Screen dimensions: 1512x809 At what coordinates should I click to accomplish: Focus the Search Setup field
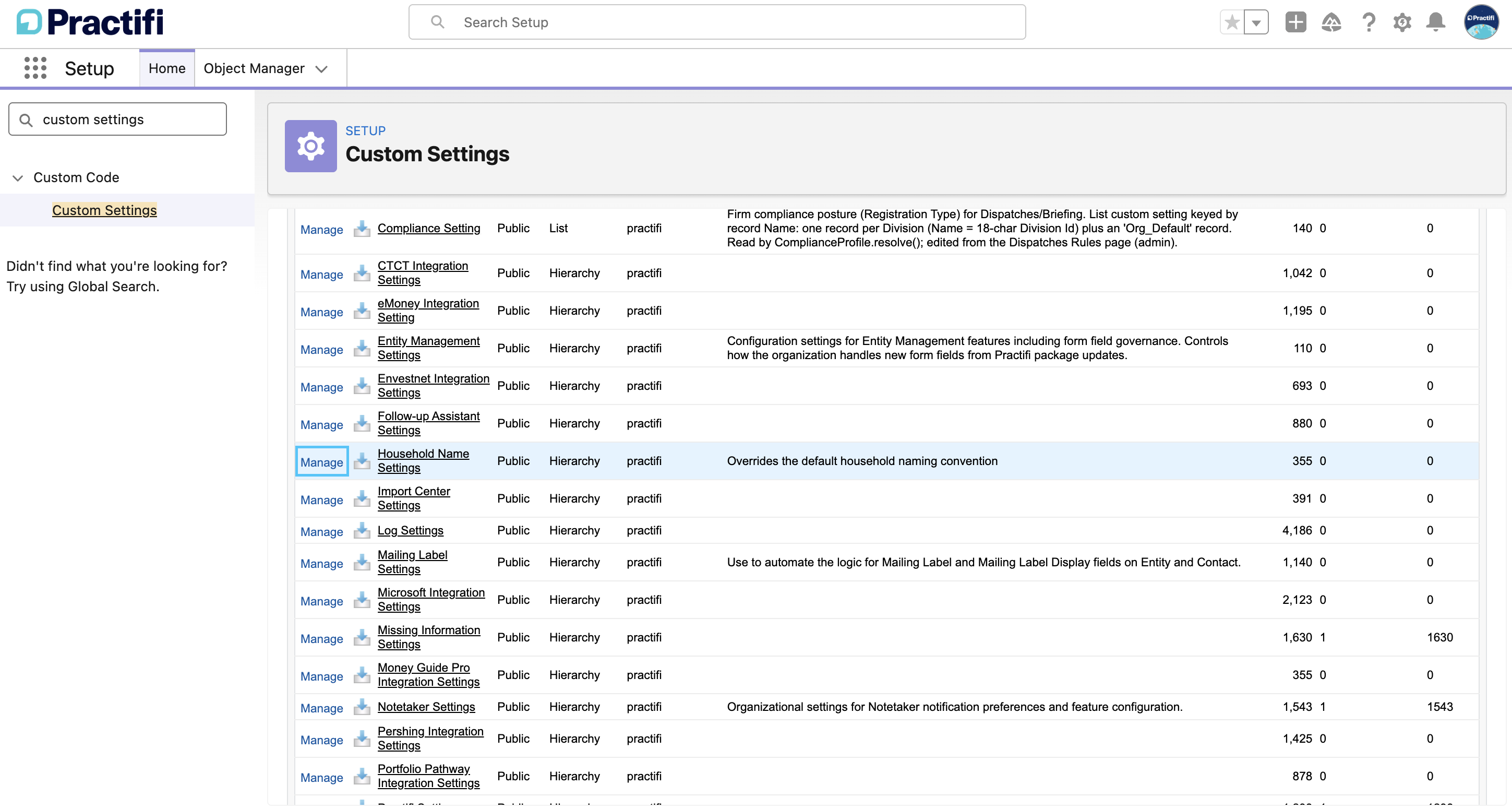click(717, 22)
